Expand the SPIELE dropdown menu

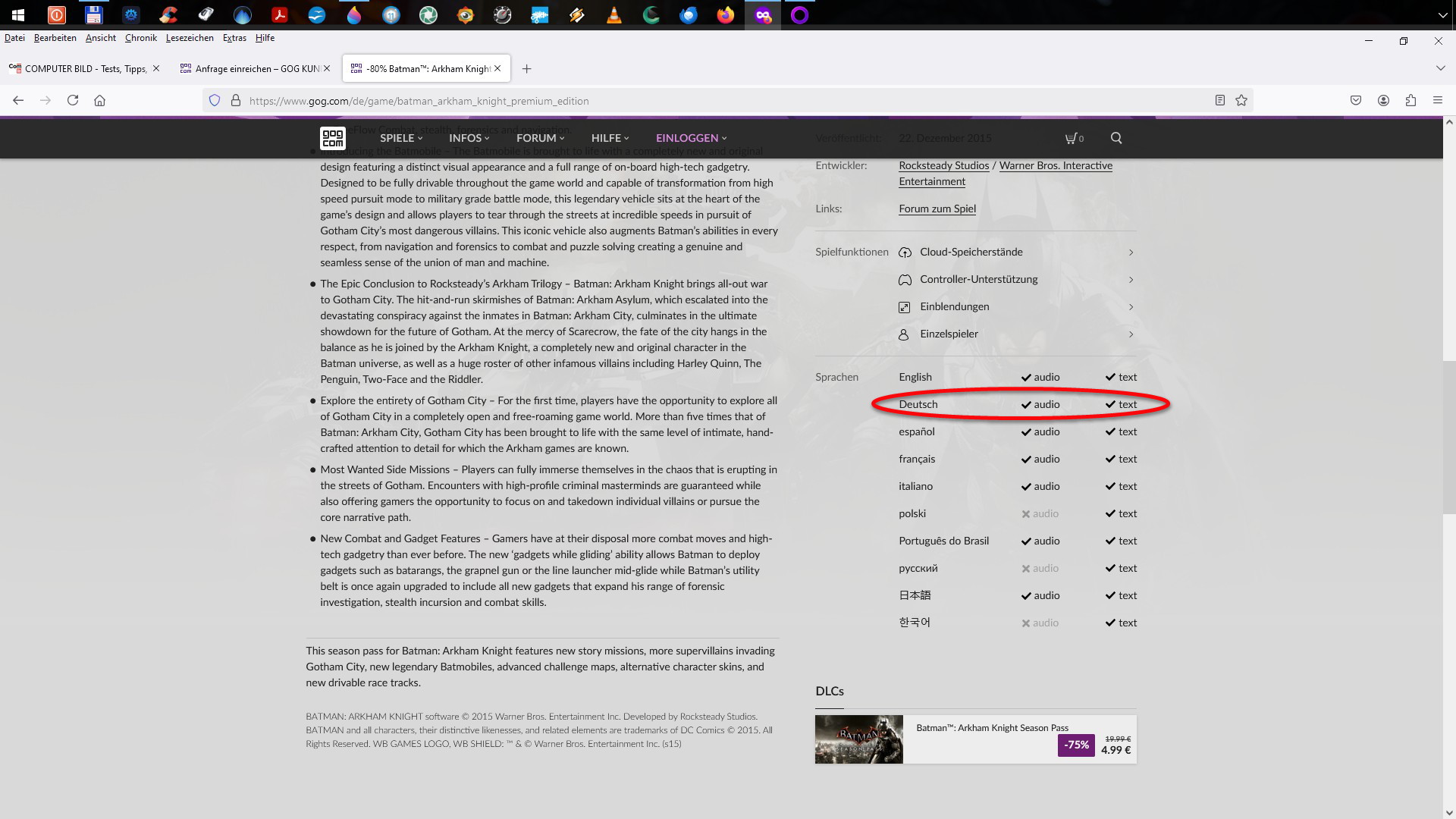tap(401, 138)
